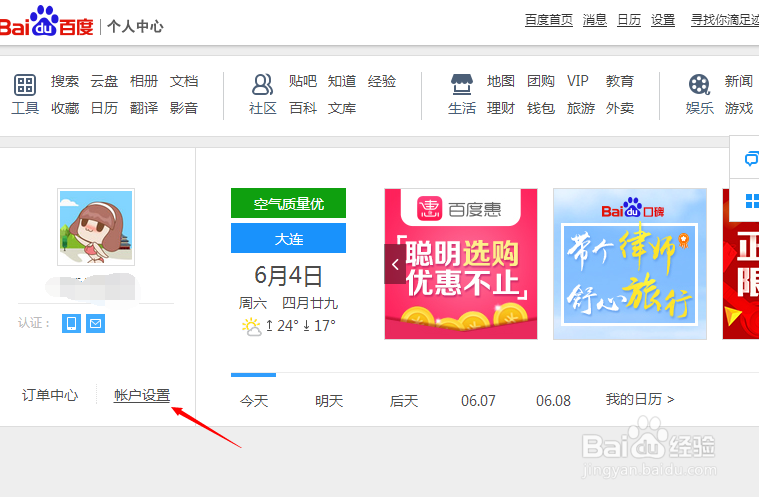Image resolution: width=759 pixels, height=497 pixels.
Task: Open 教育 education
Action: click(x=620, y=81)
